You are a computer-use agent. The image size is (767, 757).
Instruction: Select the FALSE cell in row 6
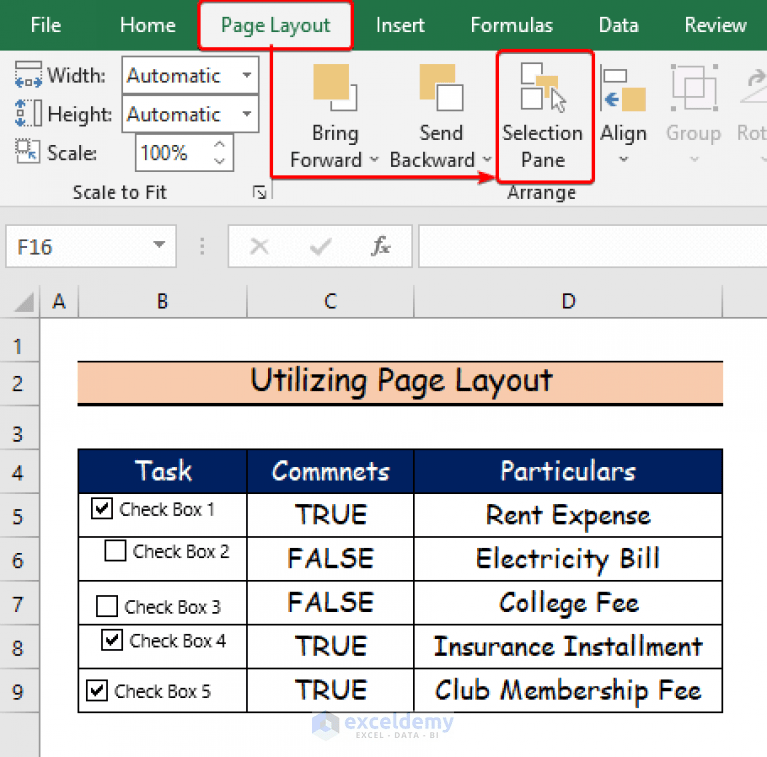(330, 558)
